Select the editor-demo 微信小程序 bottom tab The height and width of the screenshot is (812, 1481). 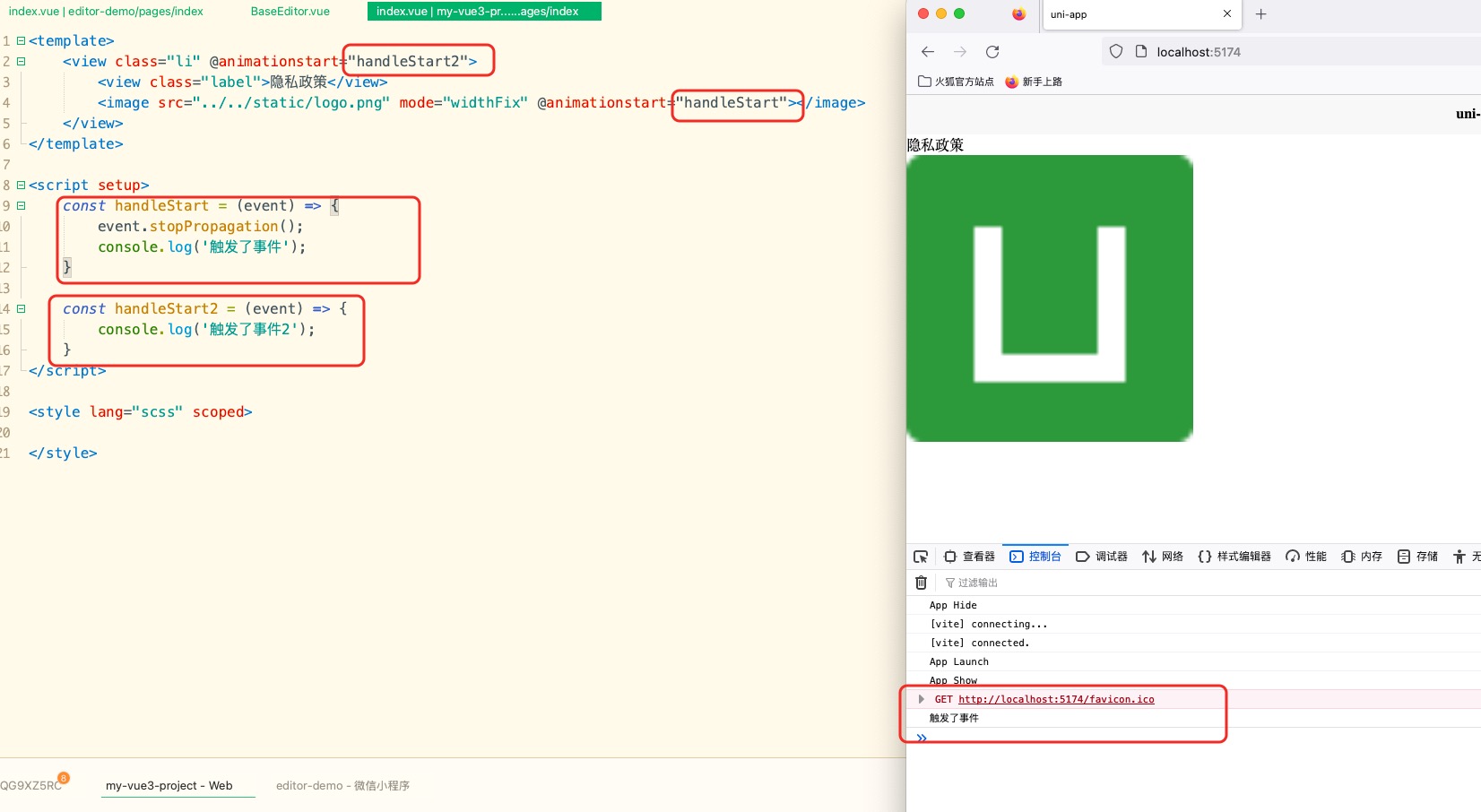[342, 785]
